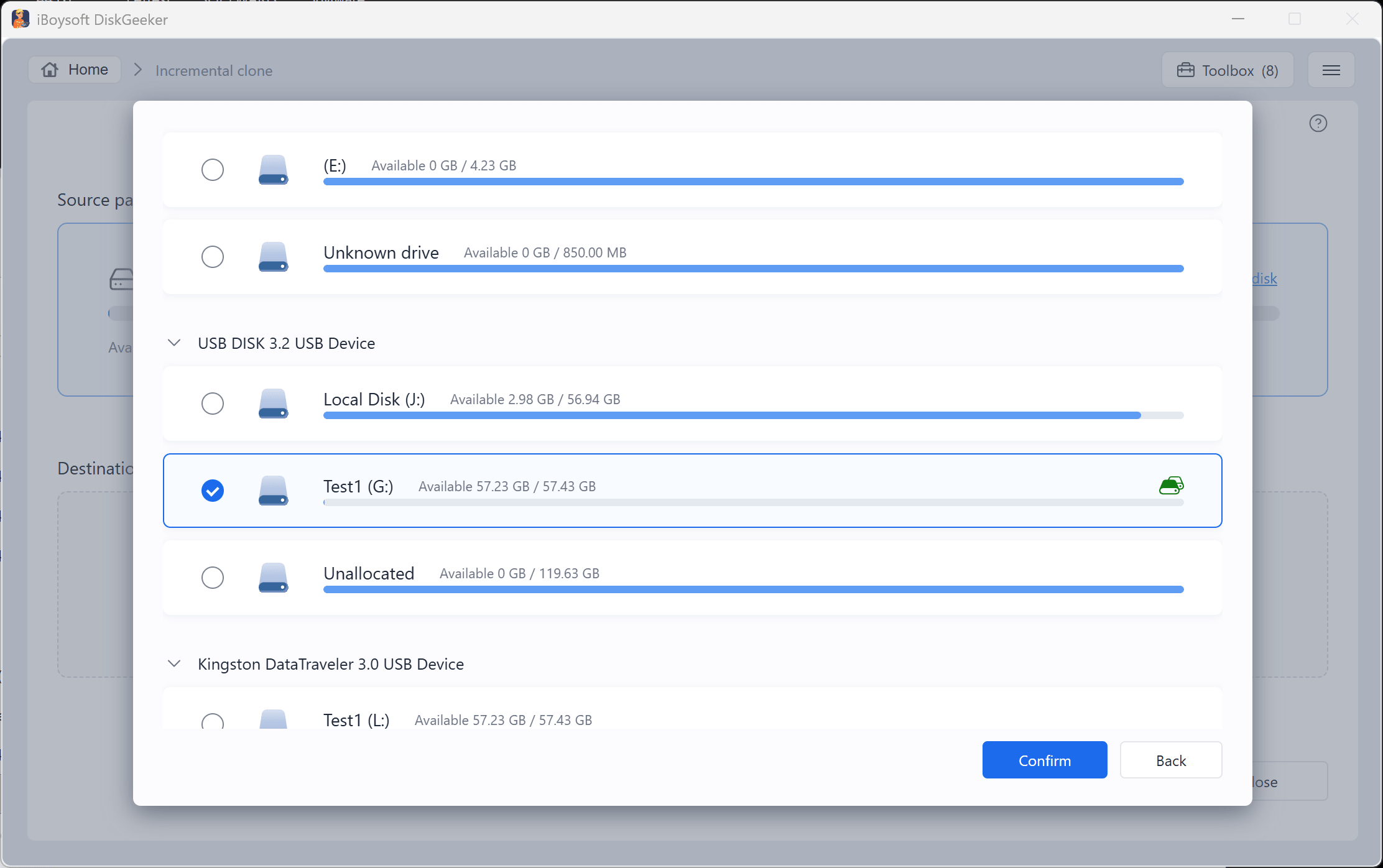Click the (E:) drive icon
1383x868 pixels.
(273, 170)
